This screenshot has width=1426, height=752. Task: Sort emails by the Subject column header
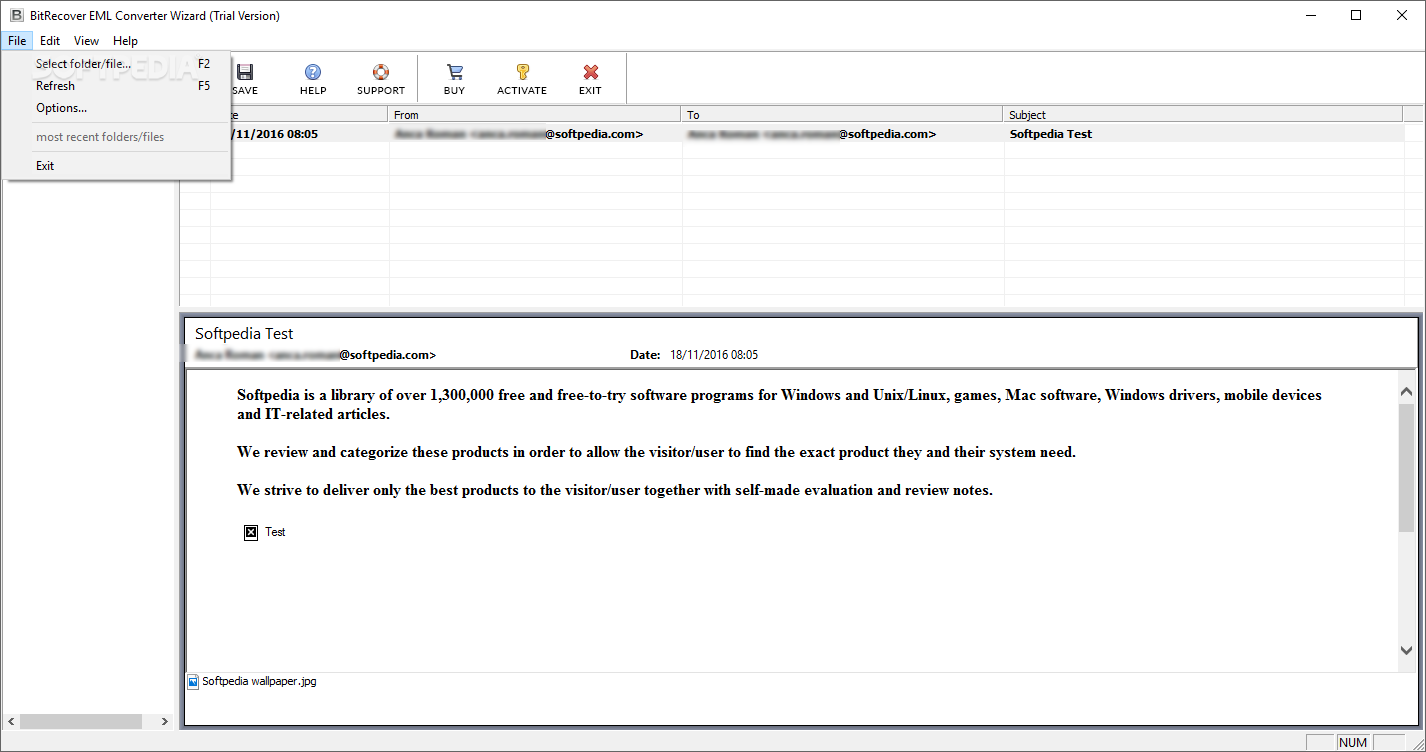(1203, 115)
